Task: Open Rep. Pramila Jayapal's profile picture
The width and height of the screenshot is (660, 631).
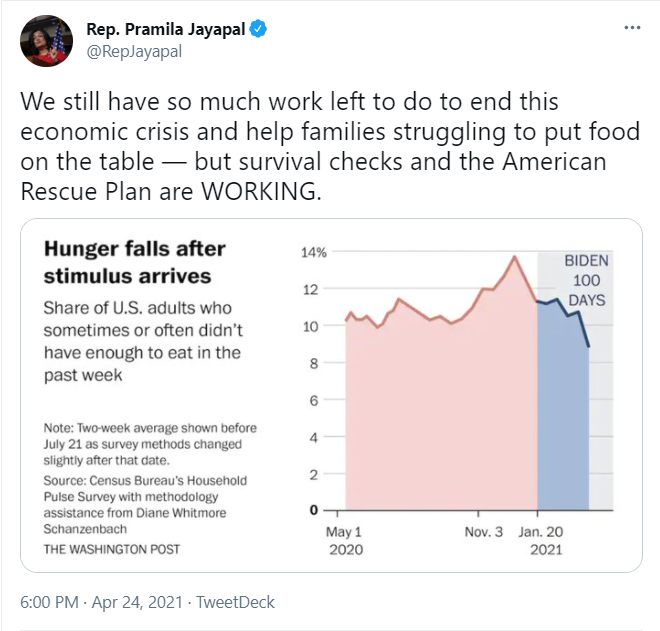Action: [46, 41]
